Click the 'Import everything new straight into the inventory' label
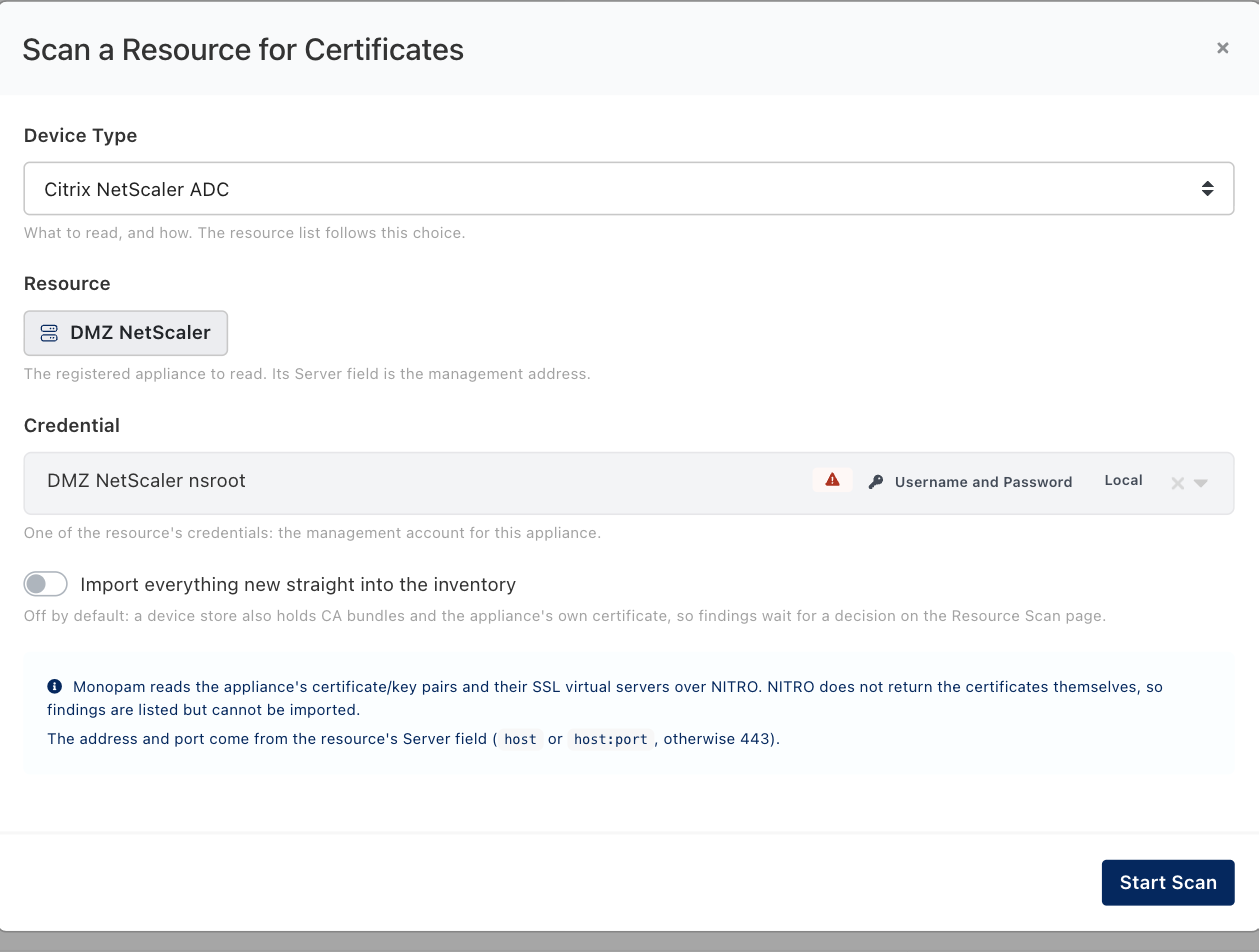 click(x=298, y=584)
